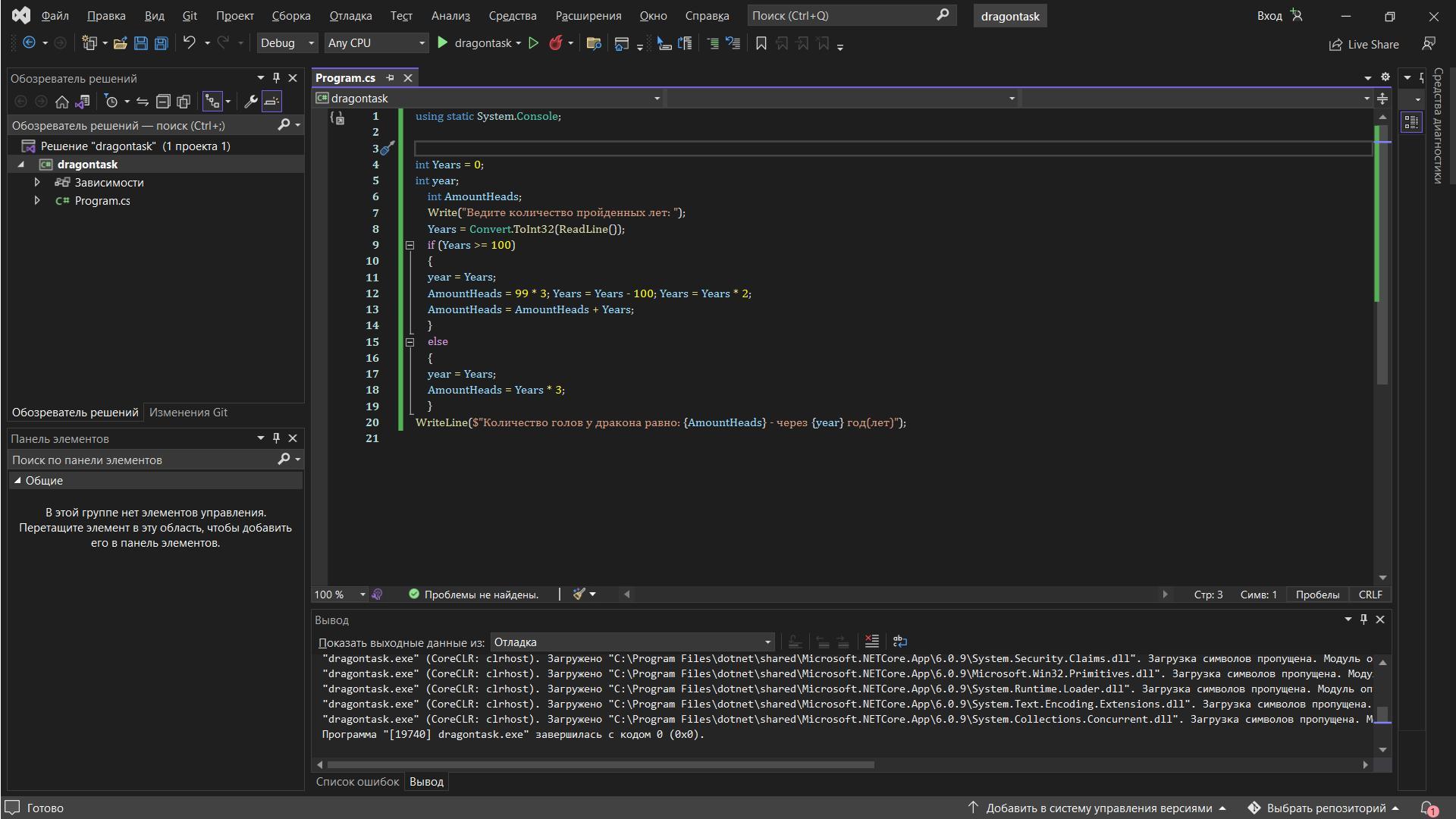The image size is (1456, 819).
Task: Click Collapse All icon in Solution Explorer
Action: (163, 101)
